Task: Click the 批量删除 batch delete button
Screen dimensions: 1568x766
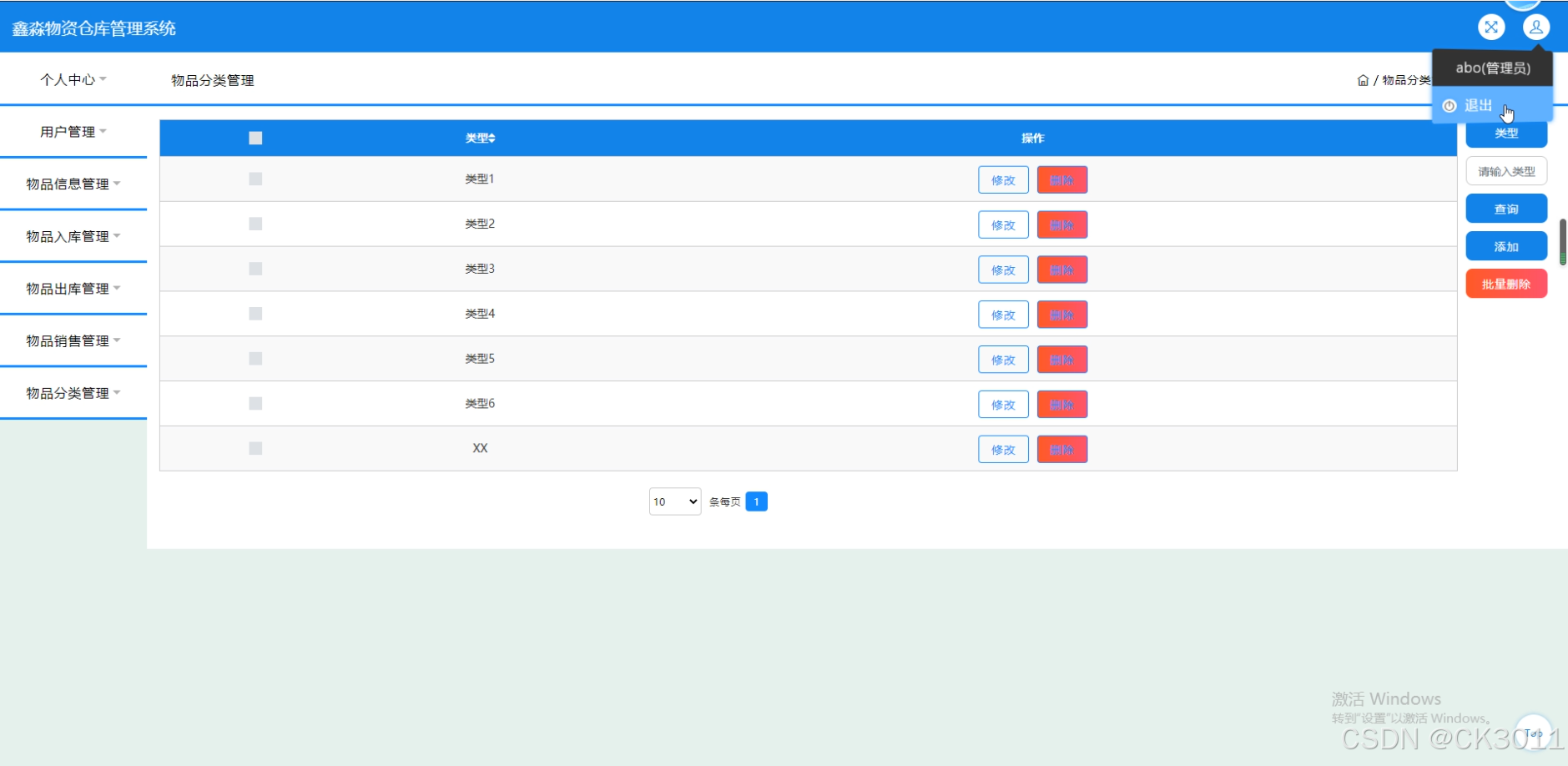Action: pos(1505,285)
